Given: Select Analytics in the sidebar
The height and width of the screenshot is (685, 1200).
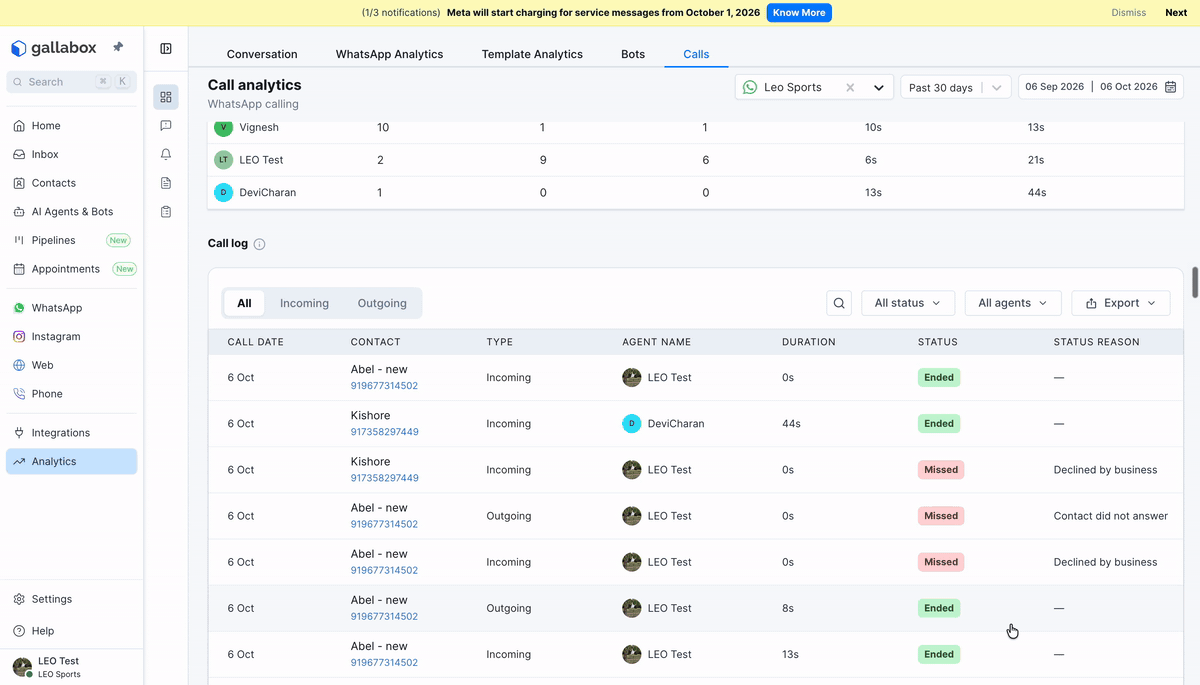Looking at the screenshot, I should click(x=71, y=461).
